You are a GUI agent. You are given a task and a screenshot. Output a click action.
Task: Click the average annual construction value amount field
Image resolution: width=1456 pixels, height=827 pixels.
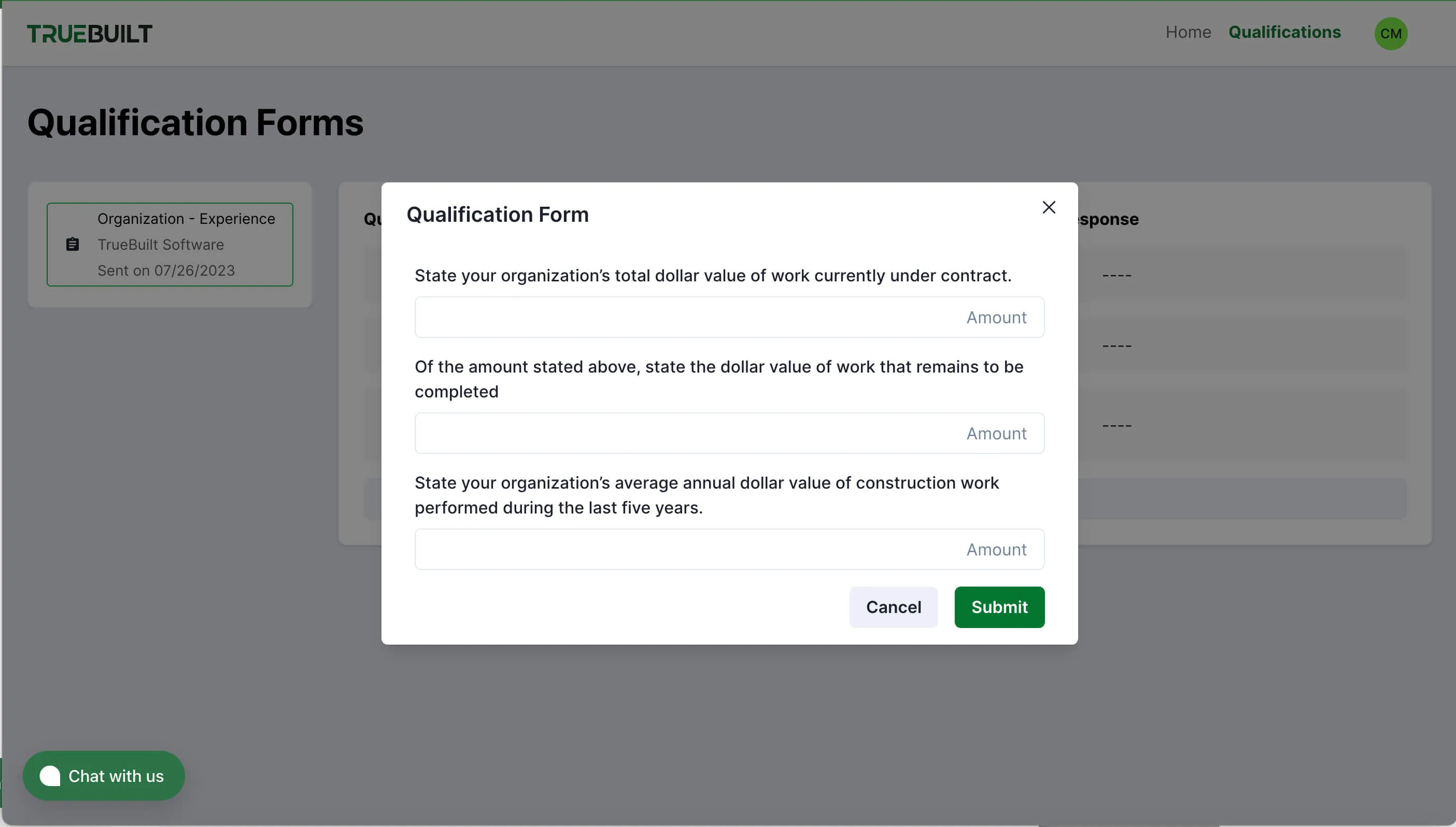pyautogui.click(x=729, y=549)
